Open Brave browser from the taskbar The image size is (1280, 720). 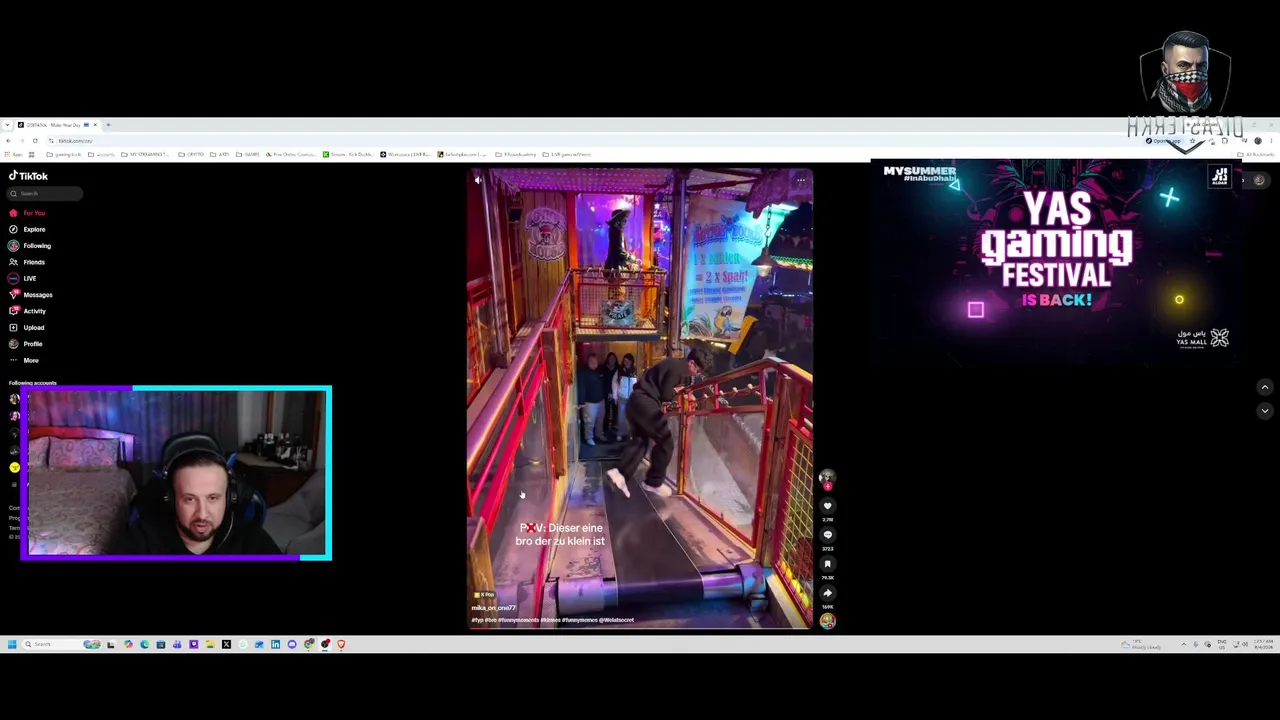tap(341, 644)
